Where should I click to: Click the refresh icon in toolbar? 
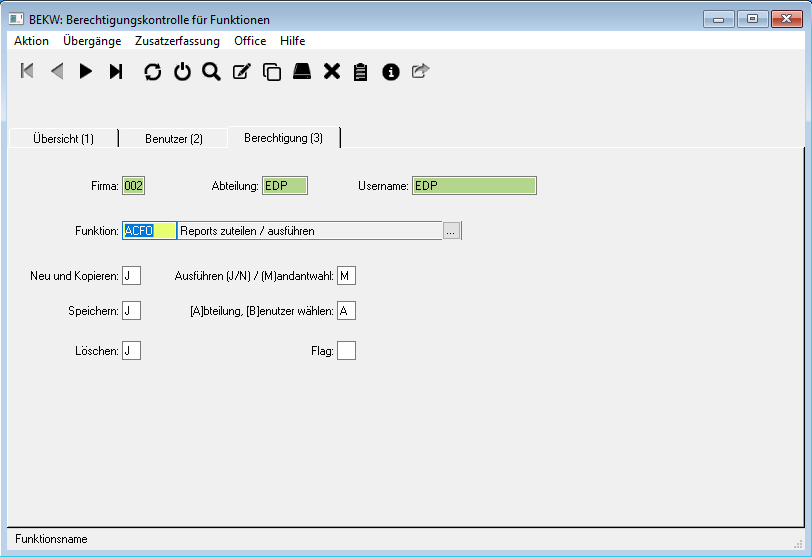point(152,71)
